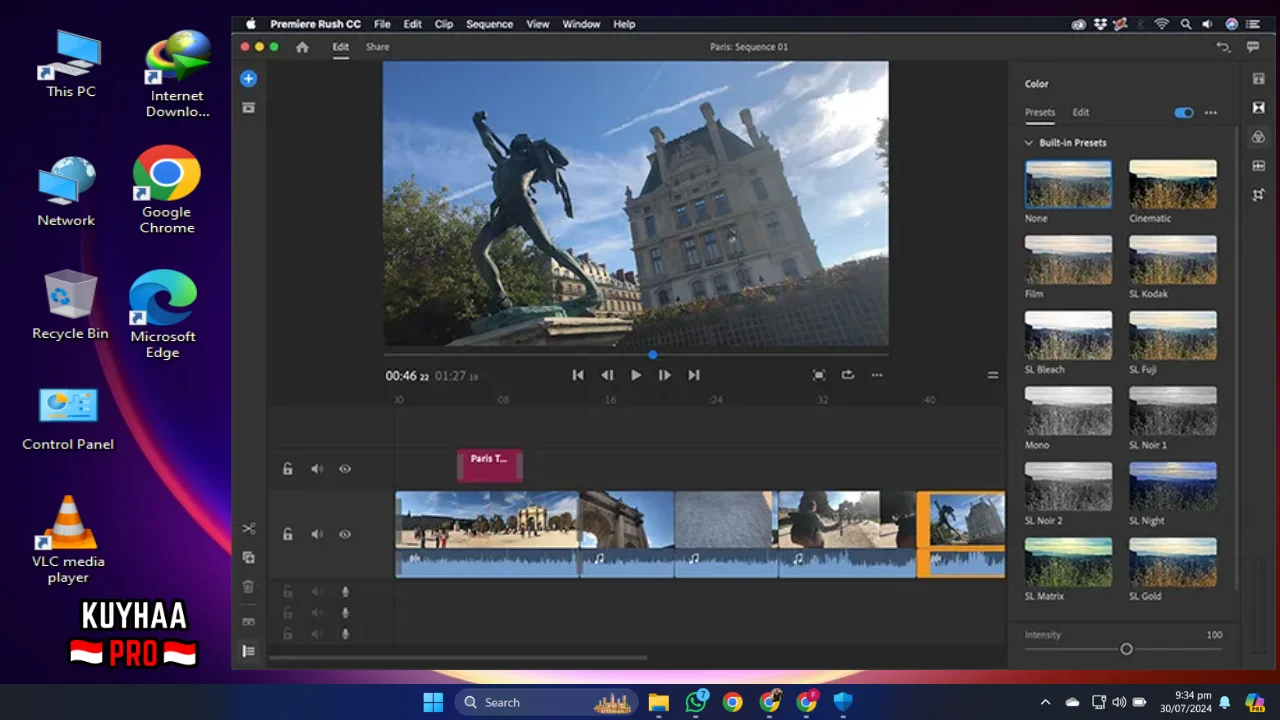Image resolution: width=1280 pixels, height=720 pixels.
Task: Jump to next edit point
Action: click(693, 375)
